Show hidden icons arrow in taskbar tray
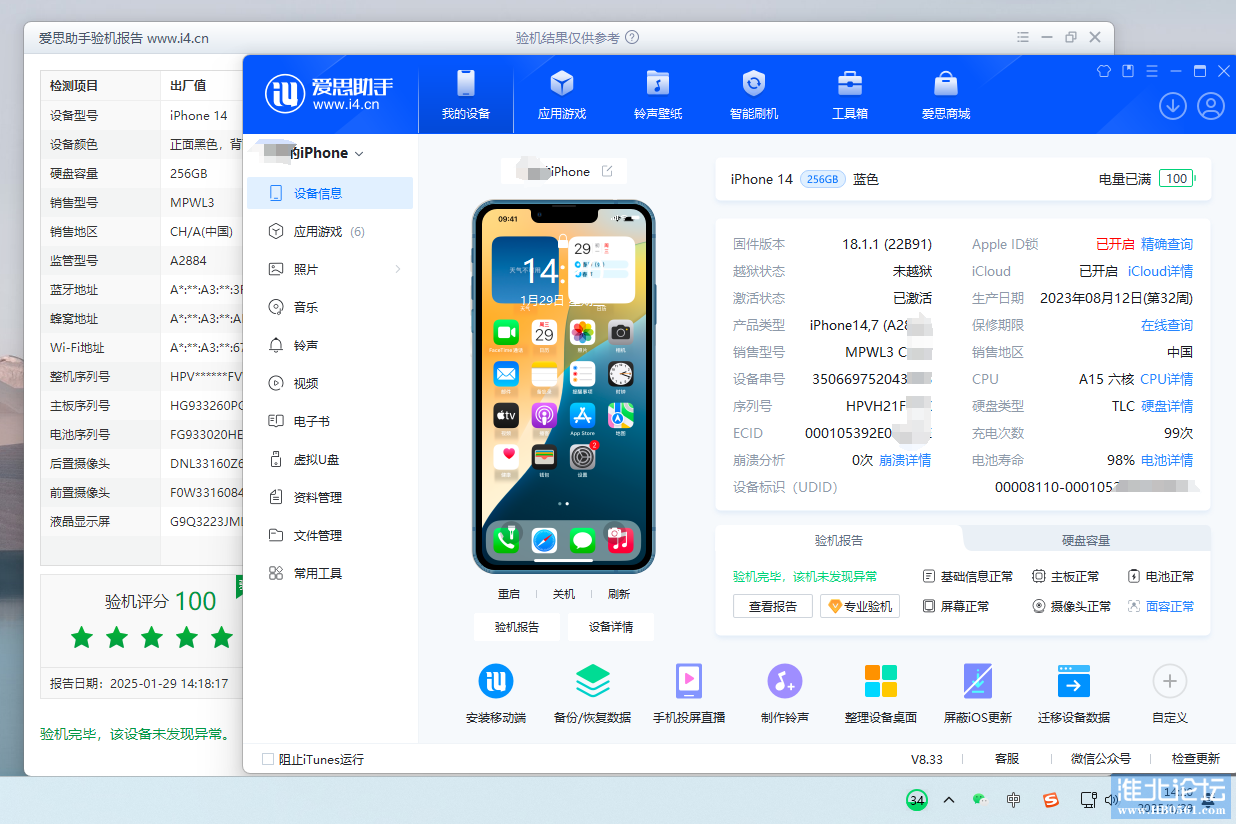Image resolution: width=1236 pixels, height=824 pixels. pos(948,800)
